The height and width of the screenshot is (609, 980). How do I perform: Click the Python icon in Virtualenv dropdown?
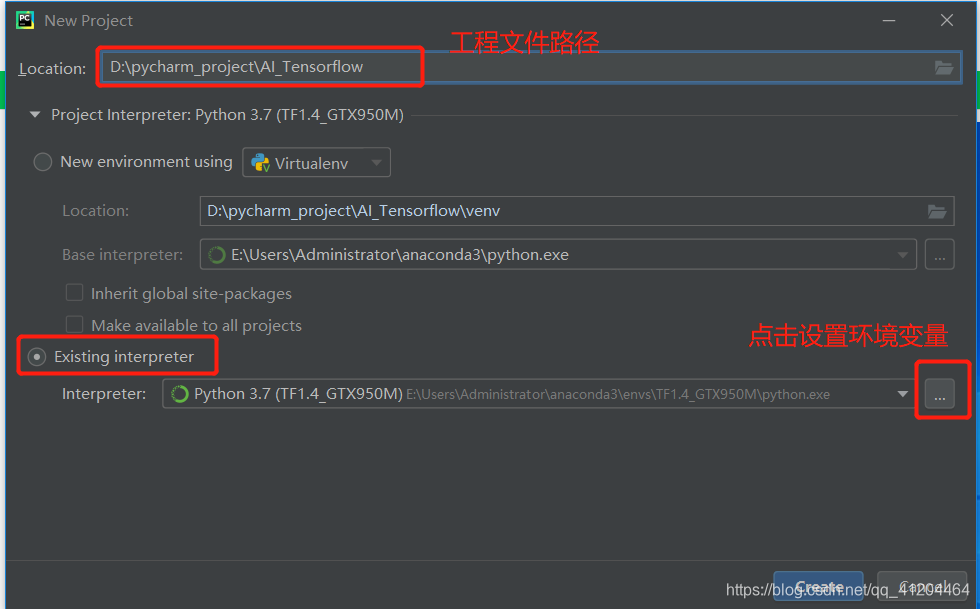260,163
